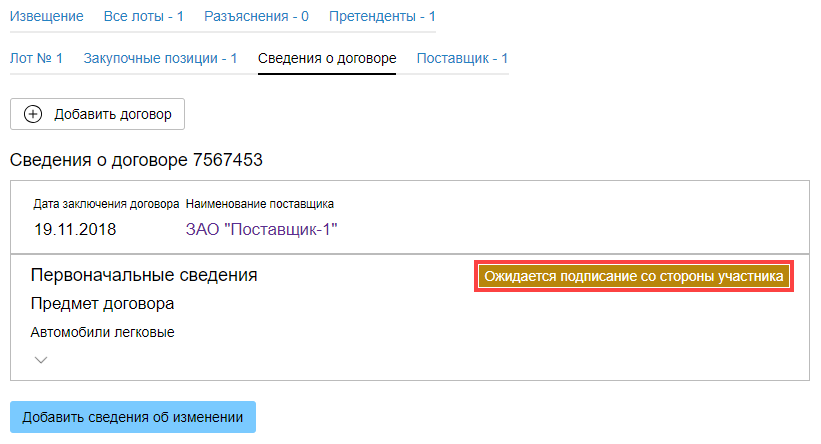
Task: Open the Поставщик - 1 tab
Action: (x=462, y=58)
